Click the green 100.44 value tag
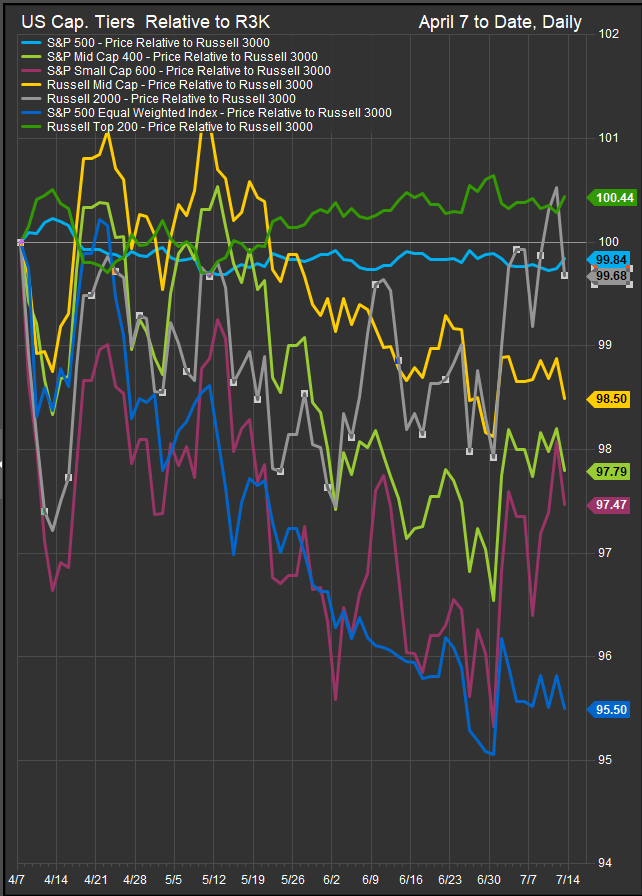This screenshot has height=896, width=642. (613, 198)
